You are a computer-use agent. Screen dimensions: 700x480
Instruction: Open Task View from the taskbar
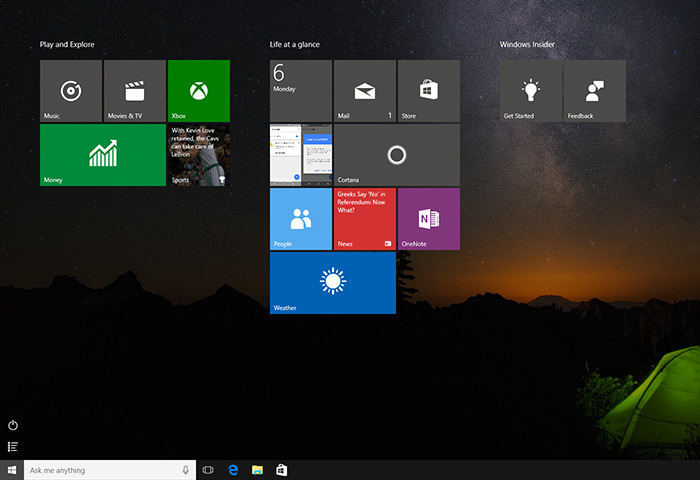tap(208, 470)
